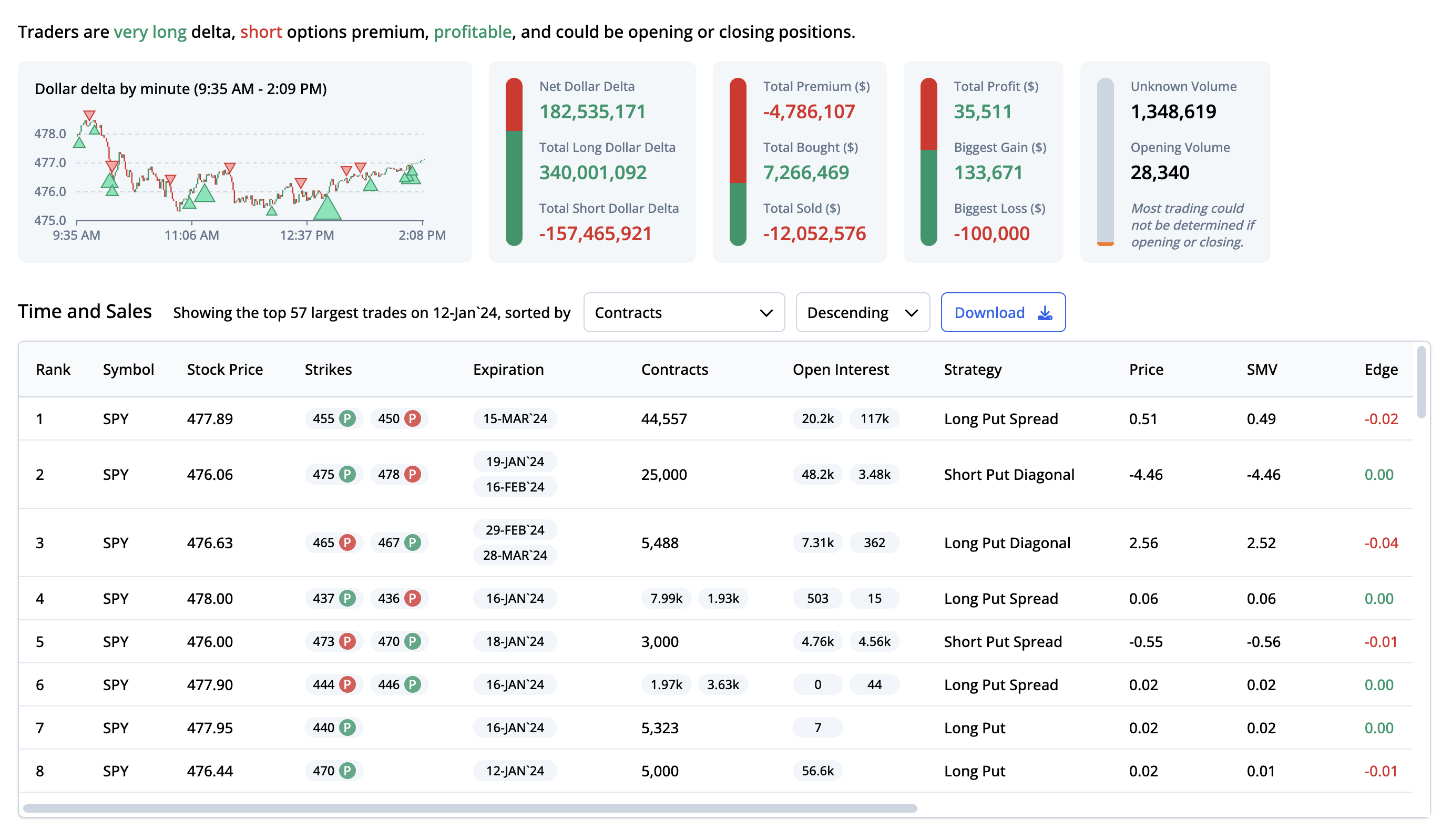Click the Rank column header

click(x=53, y=370)
